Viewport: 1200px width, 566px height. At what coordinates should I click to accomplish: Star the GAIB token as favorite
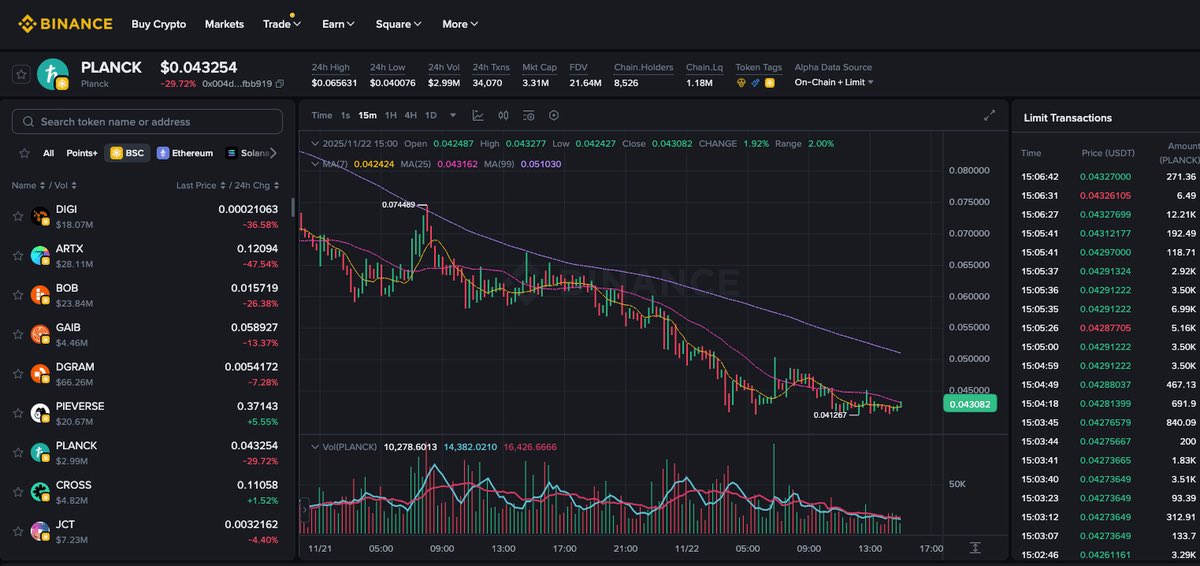(x=18, y=334)
